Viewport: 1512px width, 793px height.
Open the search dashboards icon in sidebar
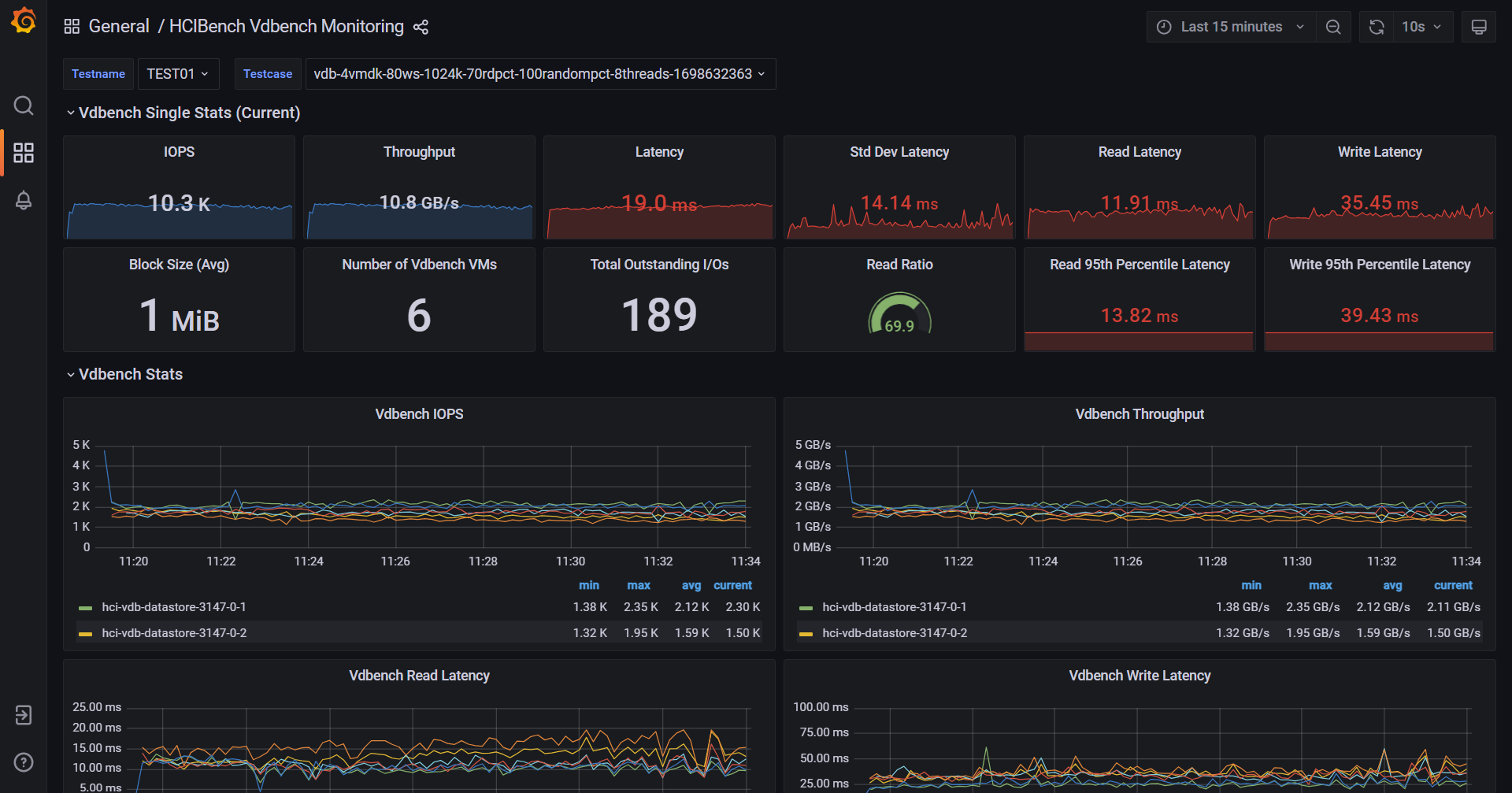[x=24, y=106]
